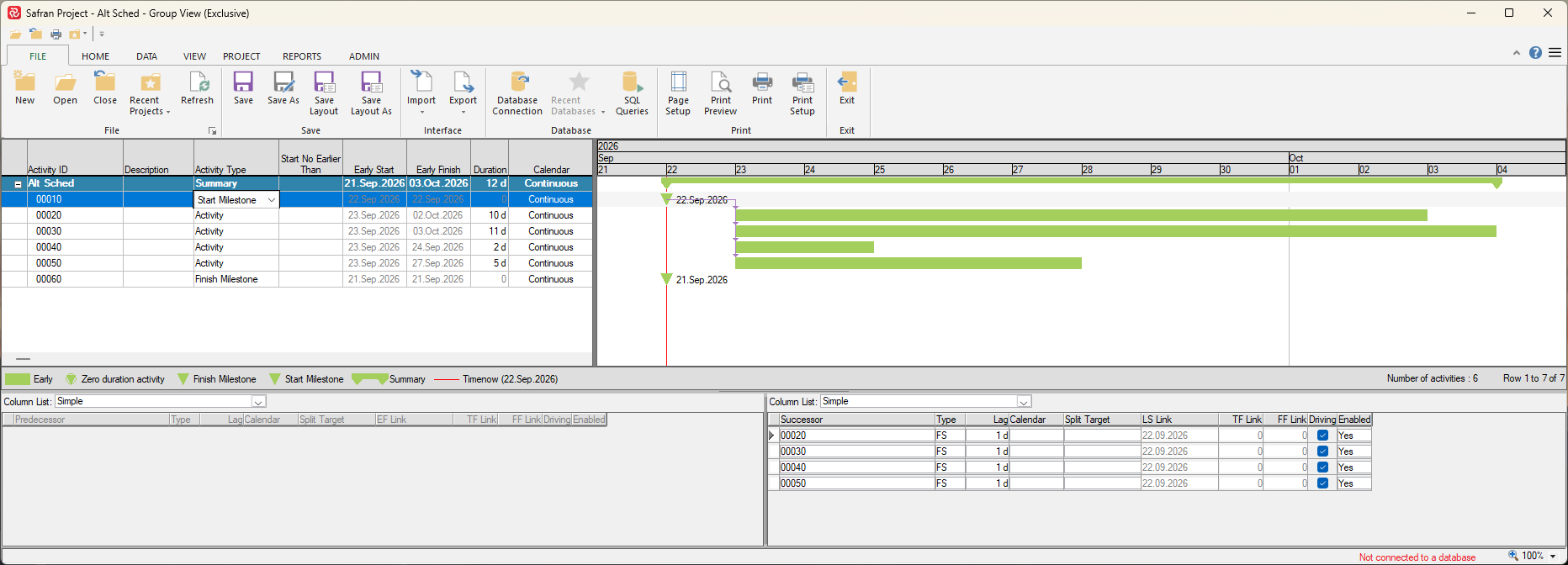This screenshot has height=565, width=1568.
Task: Click quick access print icon
Action: [x=56, y=34]
